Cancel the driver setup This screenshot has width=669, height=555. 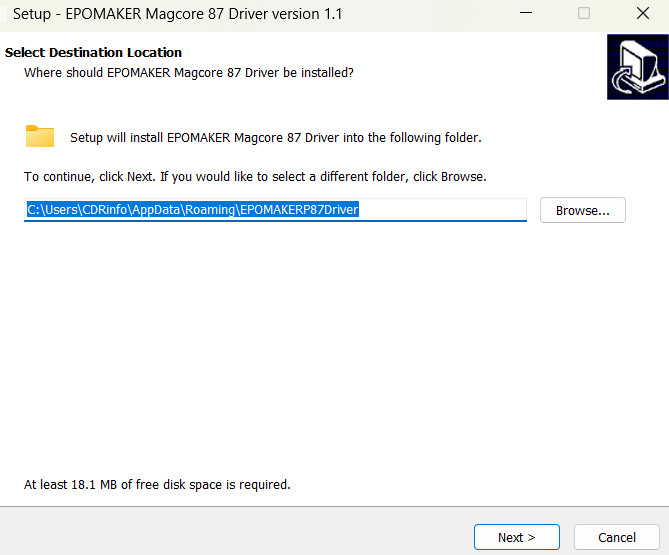(617, 537)
